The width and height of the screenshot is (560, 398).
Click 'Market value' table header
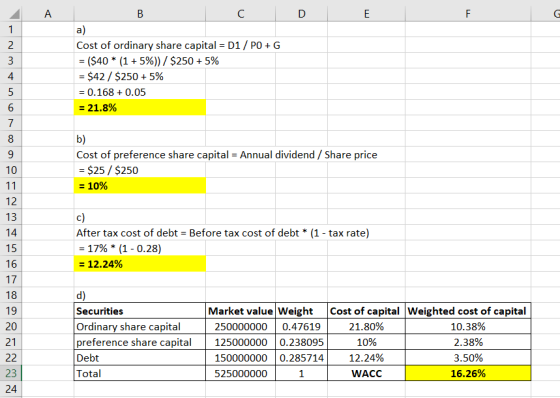click(241, 311)
